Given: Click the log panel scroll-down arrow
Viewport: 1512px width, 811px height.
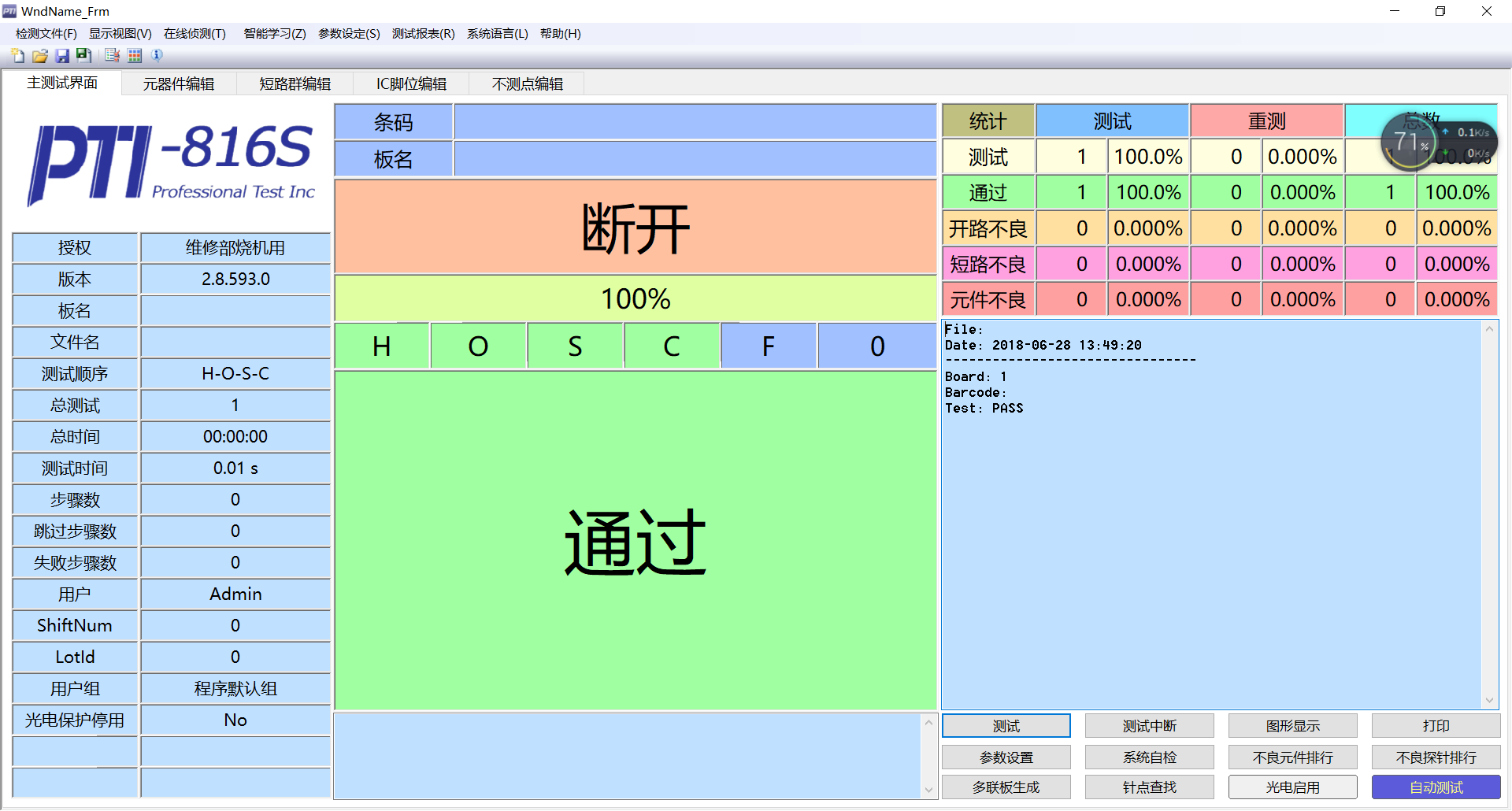Looking at the screenshot, I should (x=1489, y=700).
